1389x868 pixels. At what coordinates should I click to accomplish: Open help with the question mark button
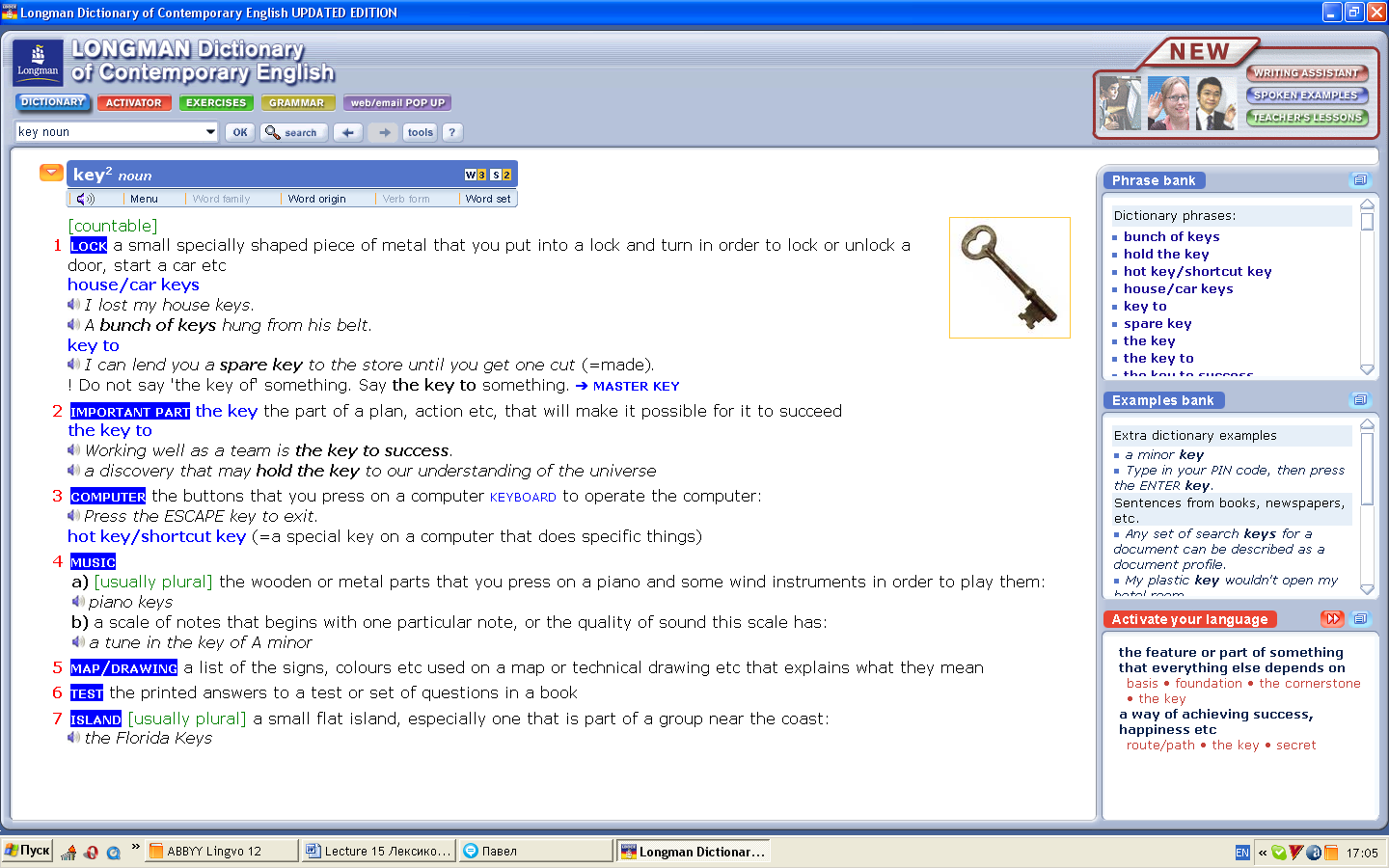[451, 132]
